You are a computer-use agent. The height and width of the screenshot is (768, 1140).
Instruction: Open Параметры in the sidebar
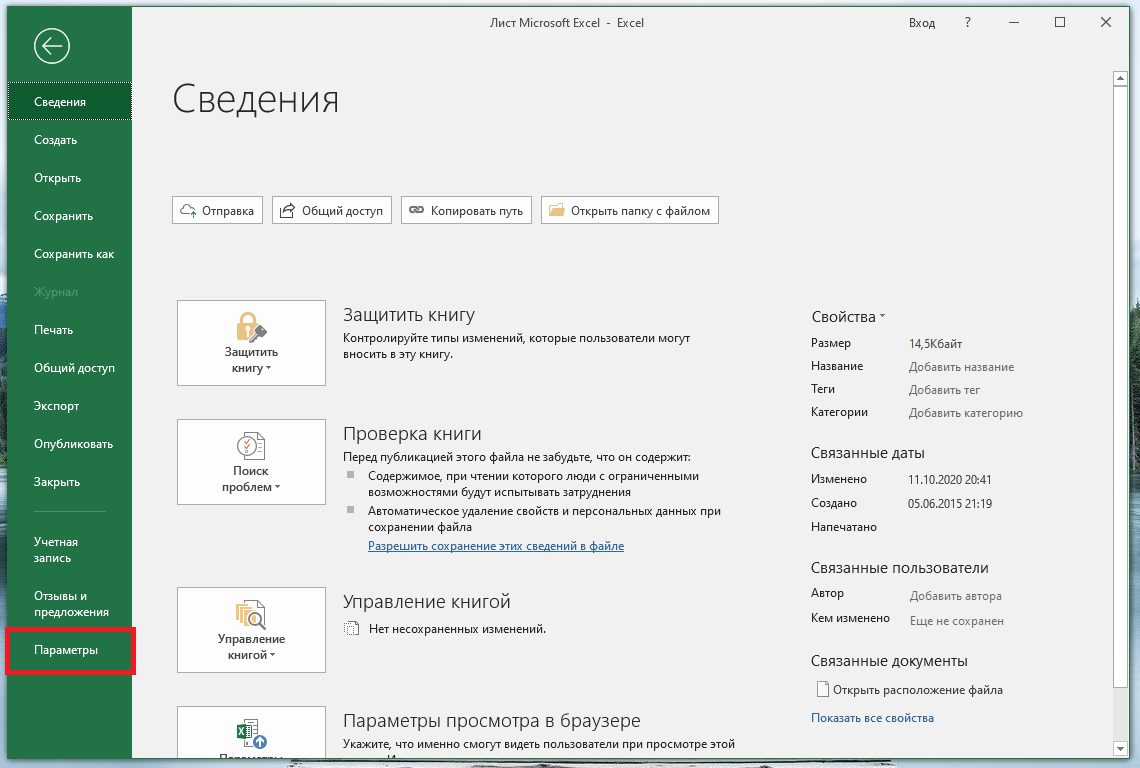[x=70, y=650]
